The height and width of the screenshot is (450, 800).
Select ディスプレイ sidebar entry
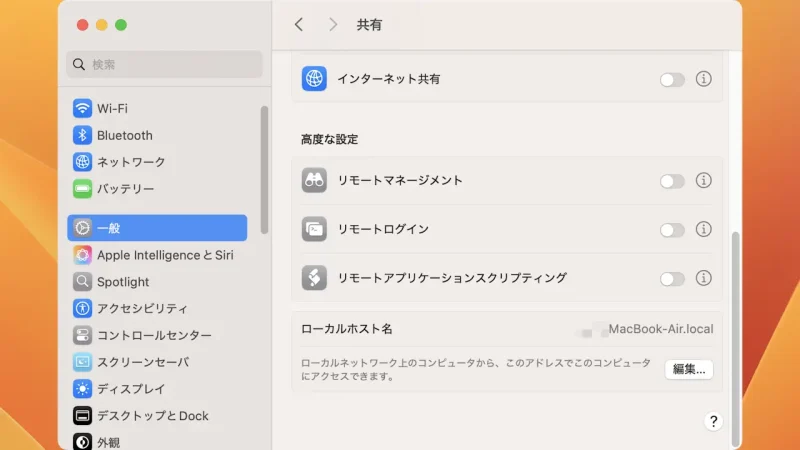click(157, 389)
